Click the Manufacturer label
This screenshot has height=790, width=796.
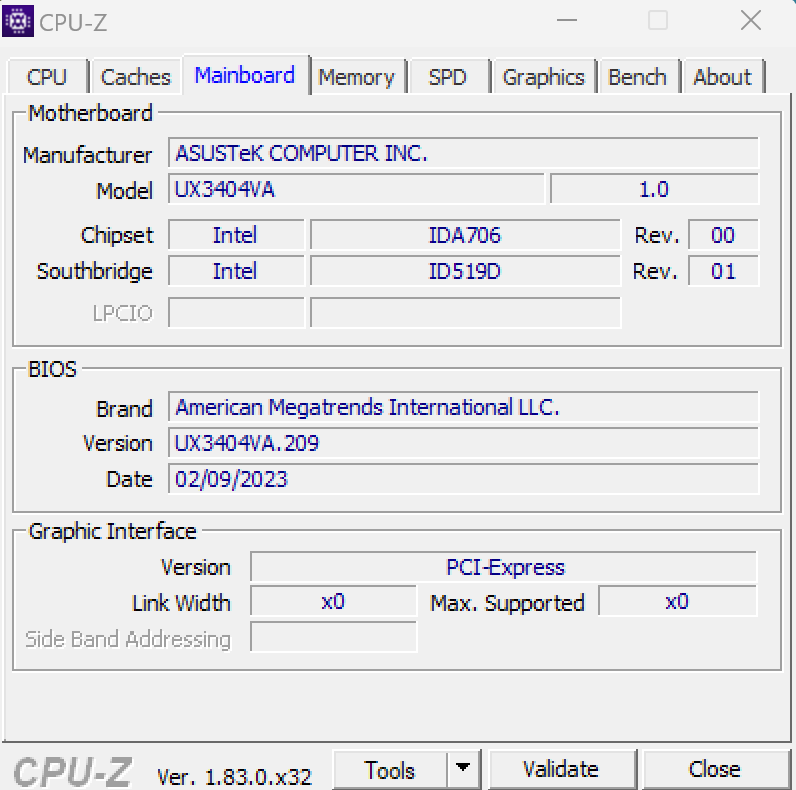(x=87, y=155)
